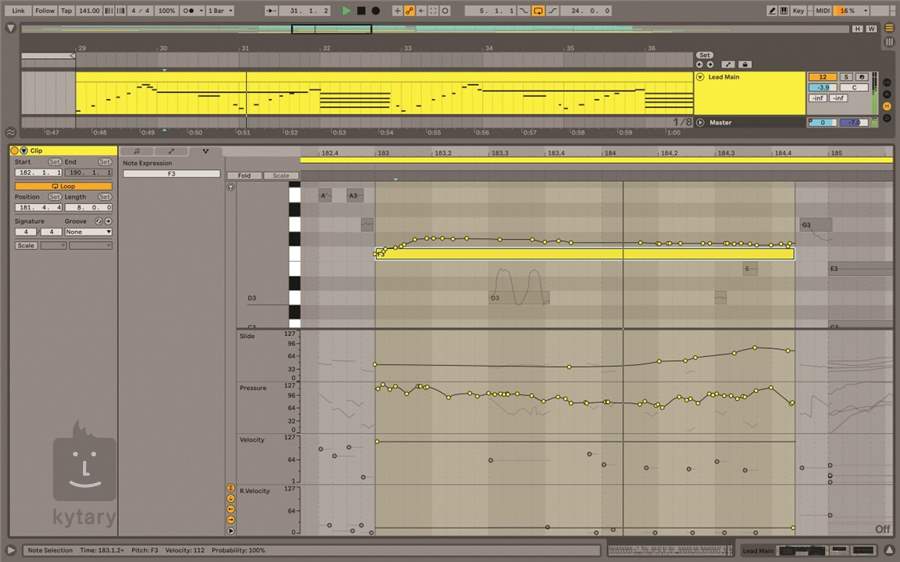This screenshot has width=900, height=562.
Task: Click the Lock Envelopes icon
Action: click(744, 64)
